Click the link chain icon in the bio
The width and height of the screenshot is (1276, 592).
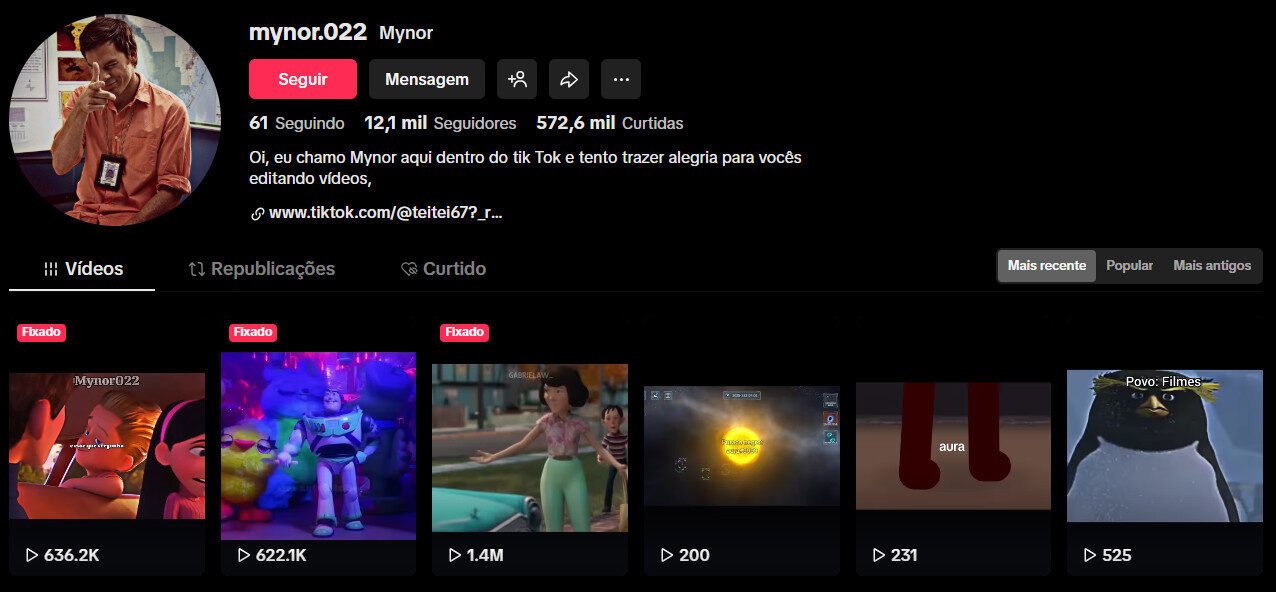(x=256, y=212)
